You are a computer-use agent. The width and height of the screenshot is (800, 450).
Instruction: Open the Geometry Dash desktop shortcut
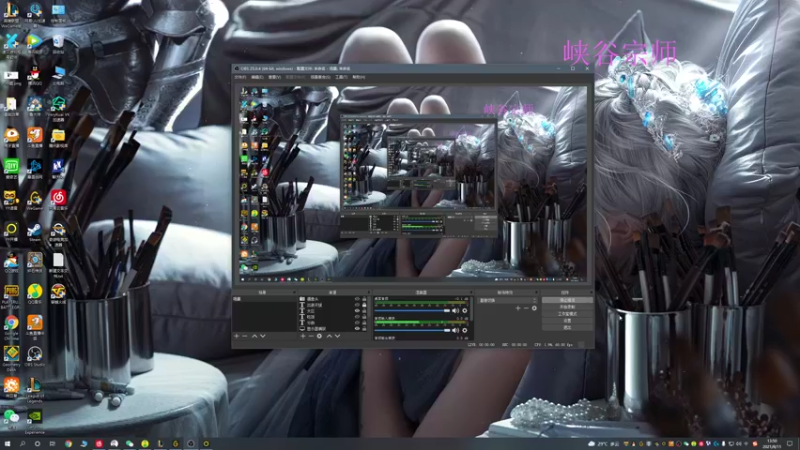[11, 357]
